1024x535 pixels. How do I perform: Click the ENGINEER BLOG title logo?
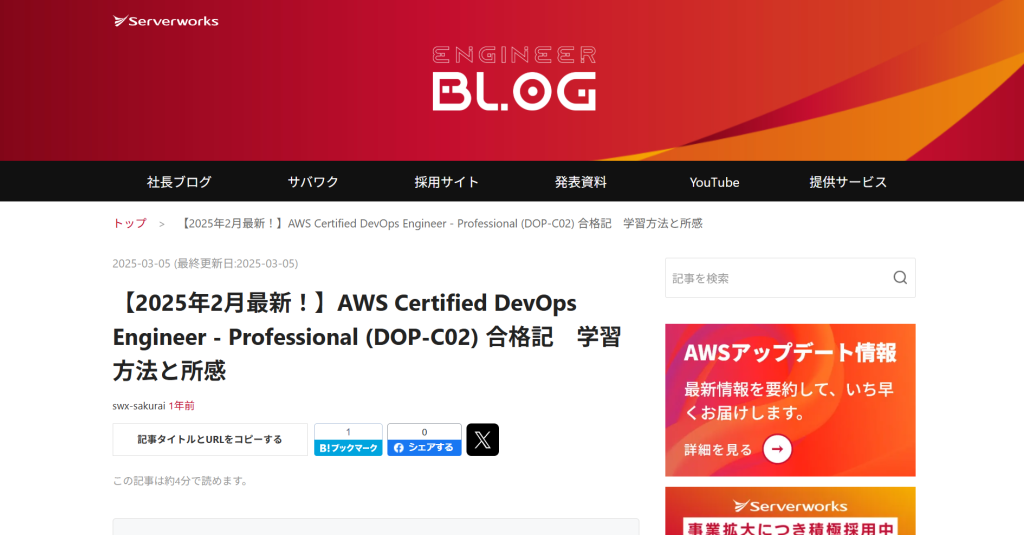(x=514, y=78)
